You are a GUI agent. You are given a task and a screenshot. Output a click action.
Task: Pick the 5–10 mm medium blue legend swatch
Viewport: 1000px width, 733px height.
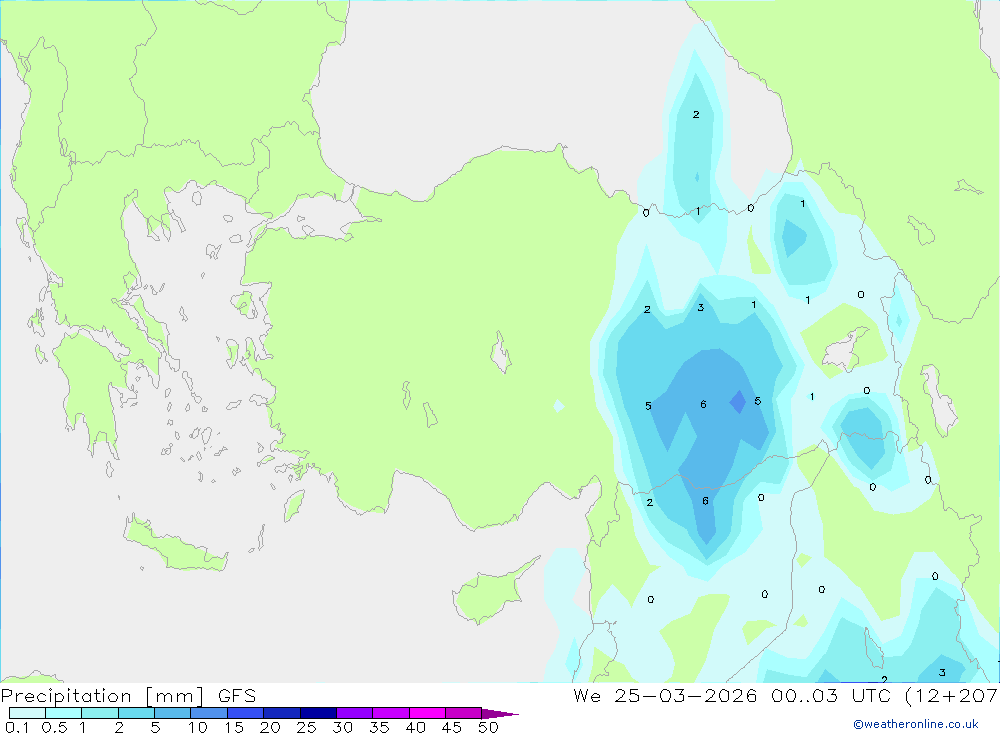pos(172,713)
